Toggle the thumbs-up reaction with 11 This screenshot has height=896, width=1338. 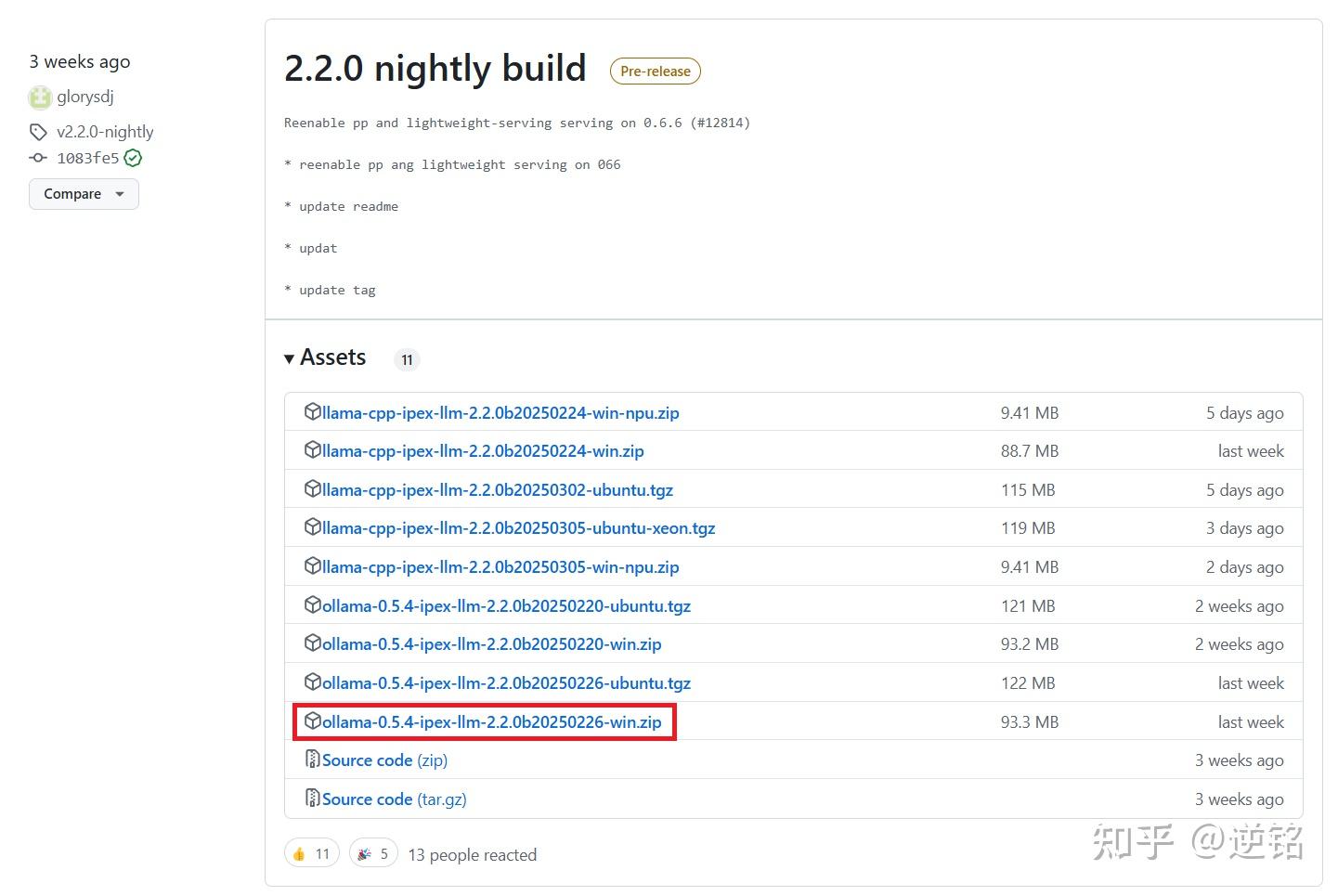312,853
